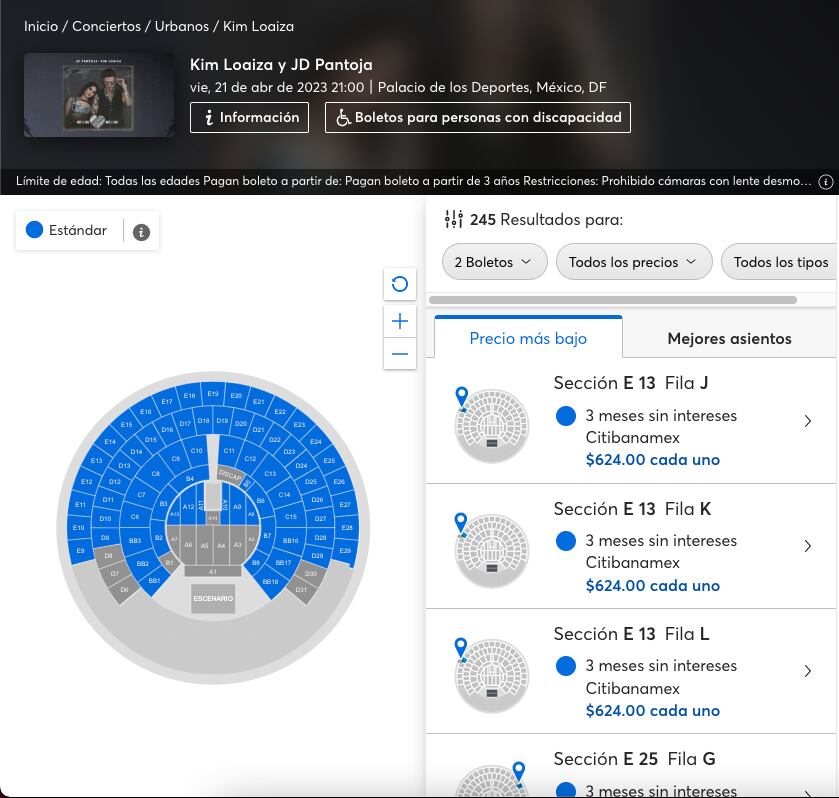
Task: Click the map pin on the first listing thumbnail
Action: (x=461, y=397)
